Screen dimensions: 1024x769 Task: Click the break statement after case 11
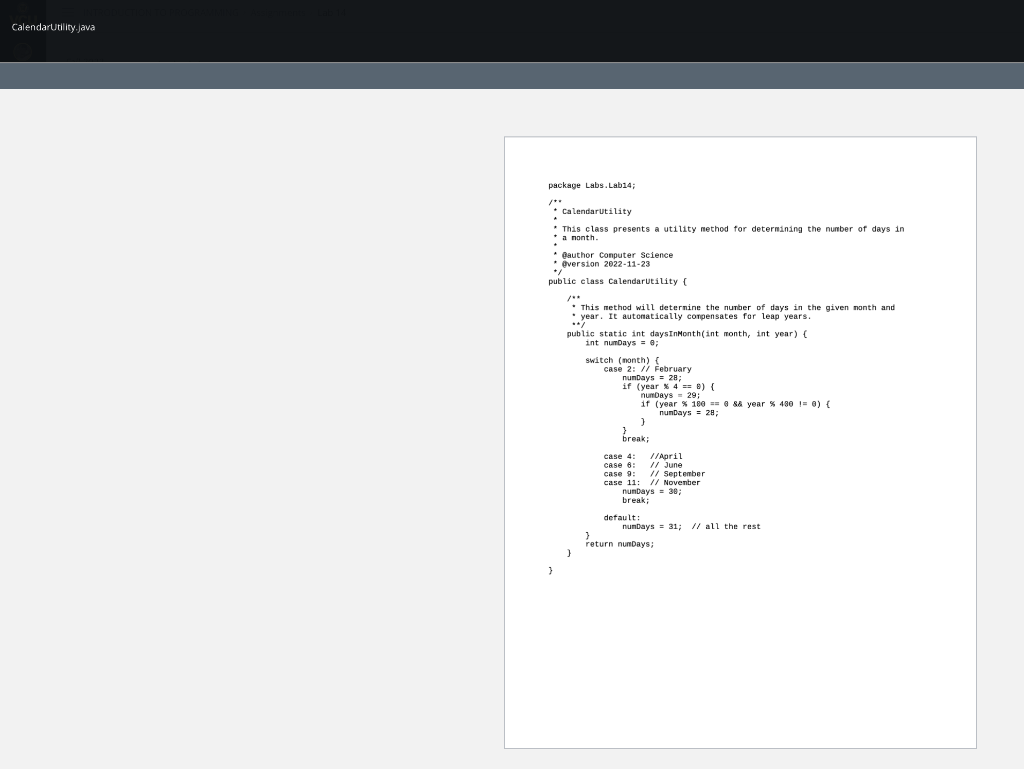tap(637, 499)
